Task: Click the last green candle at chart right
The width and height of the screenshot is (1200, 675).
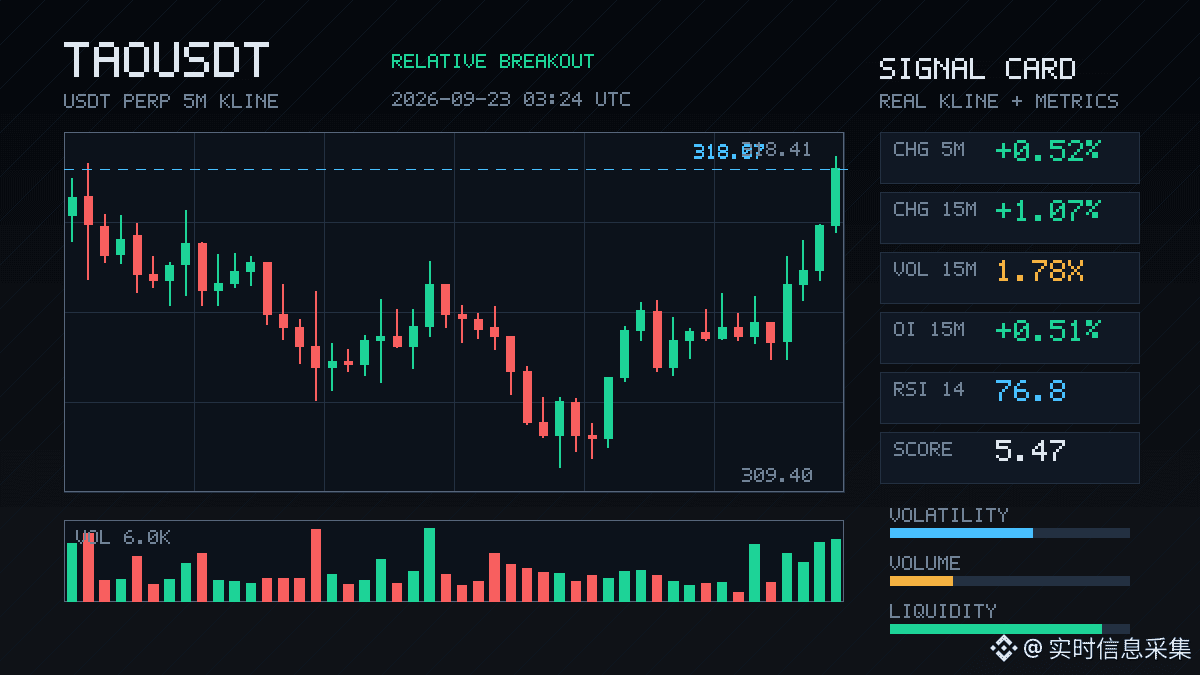Action: point(835,196)
